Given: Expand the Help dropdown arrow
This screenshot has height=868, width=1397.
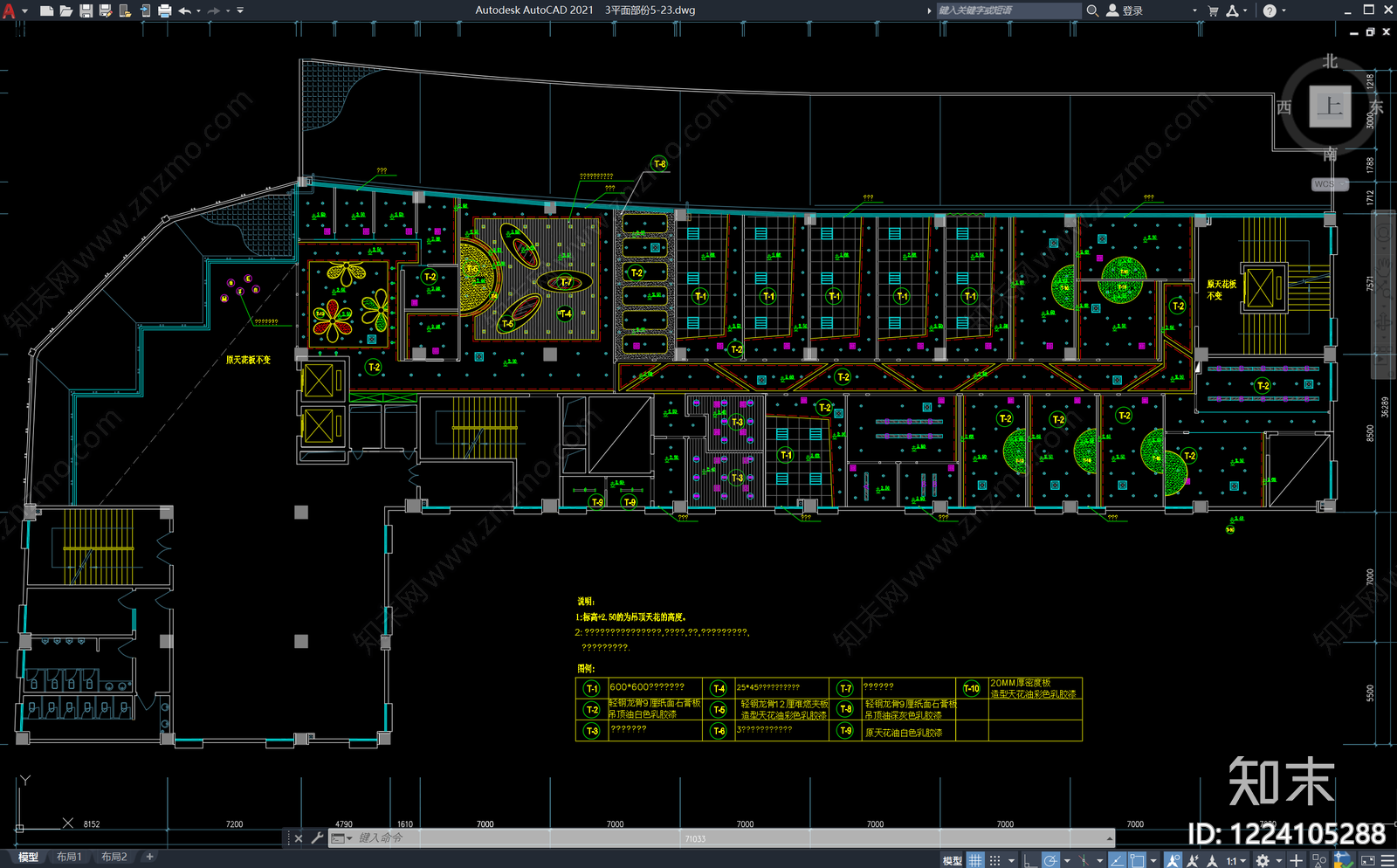Looking at the screenshot, I should tap(1283, 10).
